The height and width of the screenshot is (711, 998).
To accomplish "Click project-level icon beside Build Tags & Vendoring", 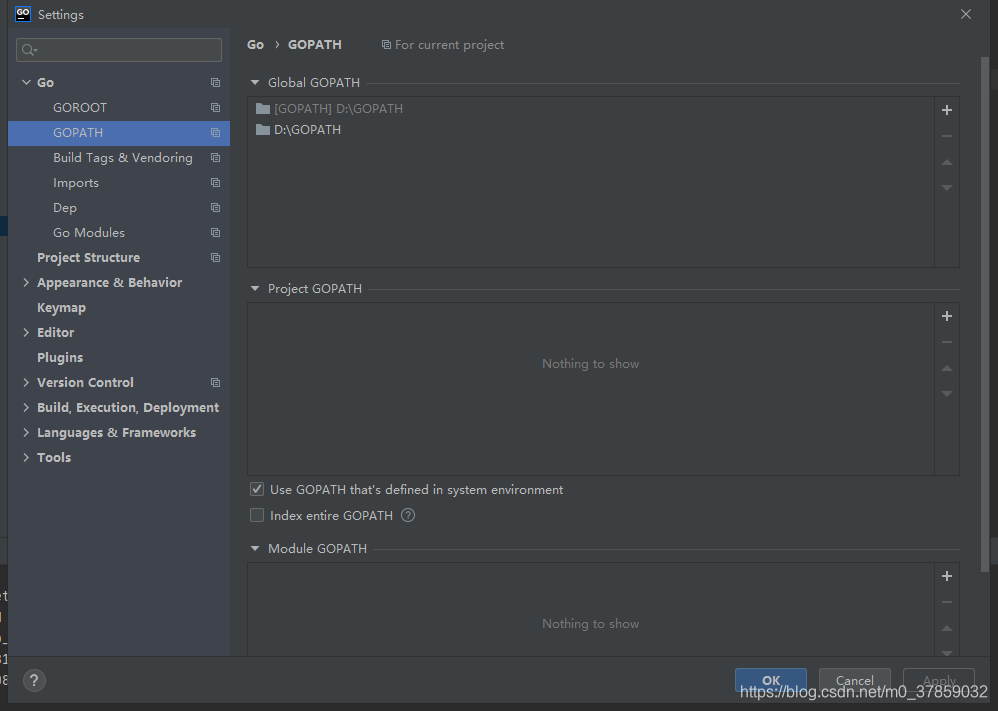I will click(215, 158).
